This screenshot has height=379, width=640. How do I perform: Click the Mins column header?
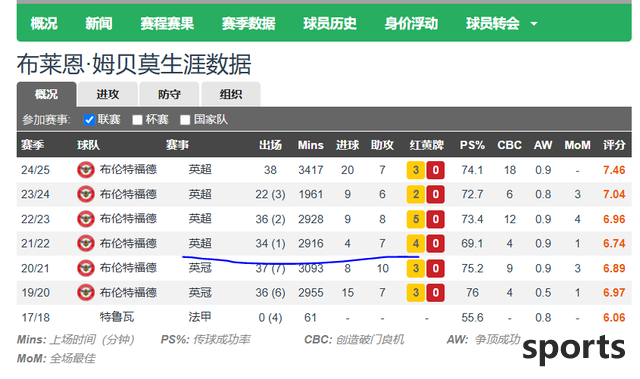[311, 145]
